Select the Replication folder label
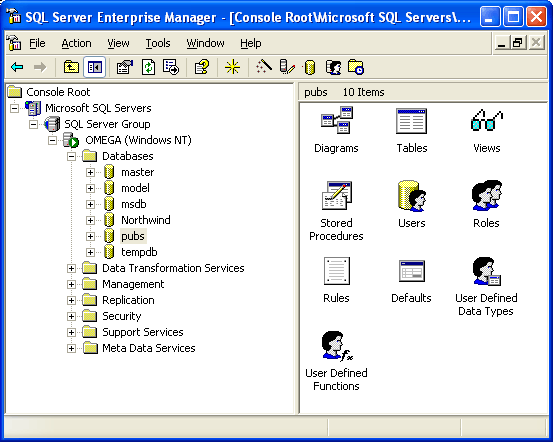The width and height of the screenshot is (553, 442). 128,300
